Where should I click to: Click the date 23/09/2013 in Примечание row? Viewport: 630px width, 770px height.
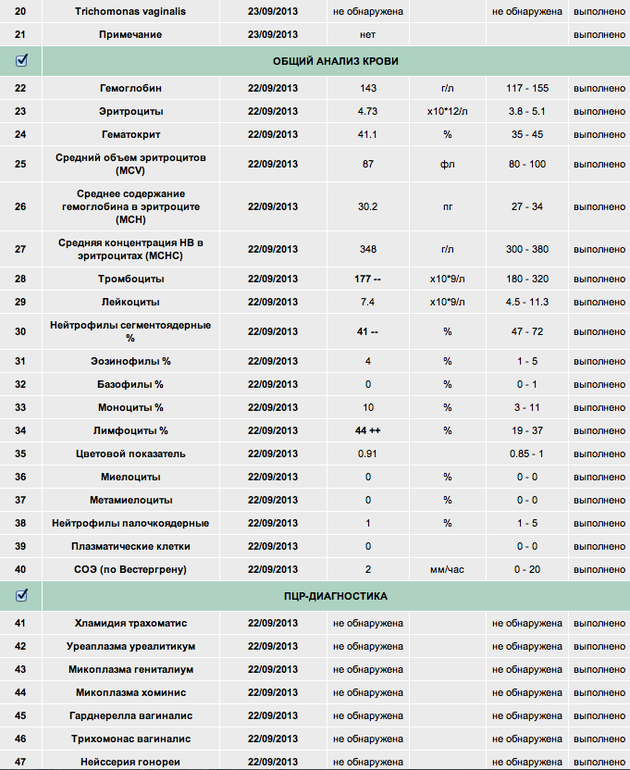pyautogui.click(x=273, y=34)
